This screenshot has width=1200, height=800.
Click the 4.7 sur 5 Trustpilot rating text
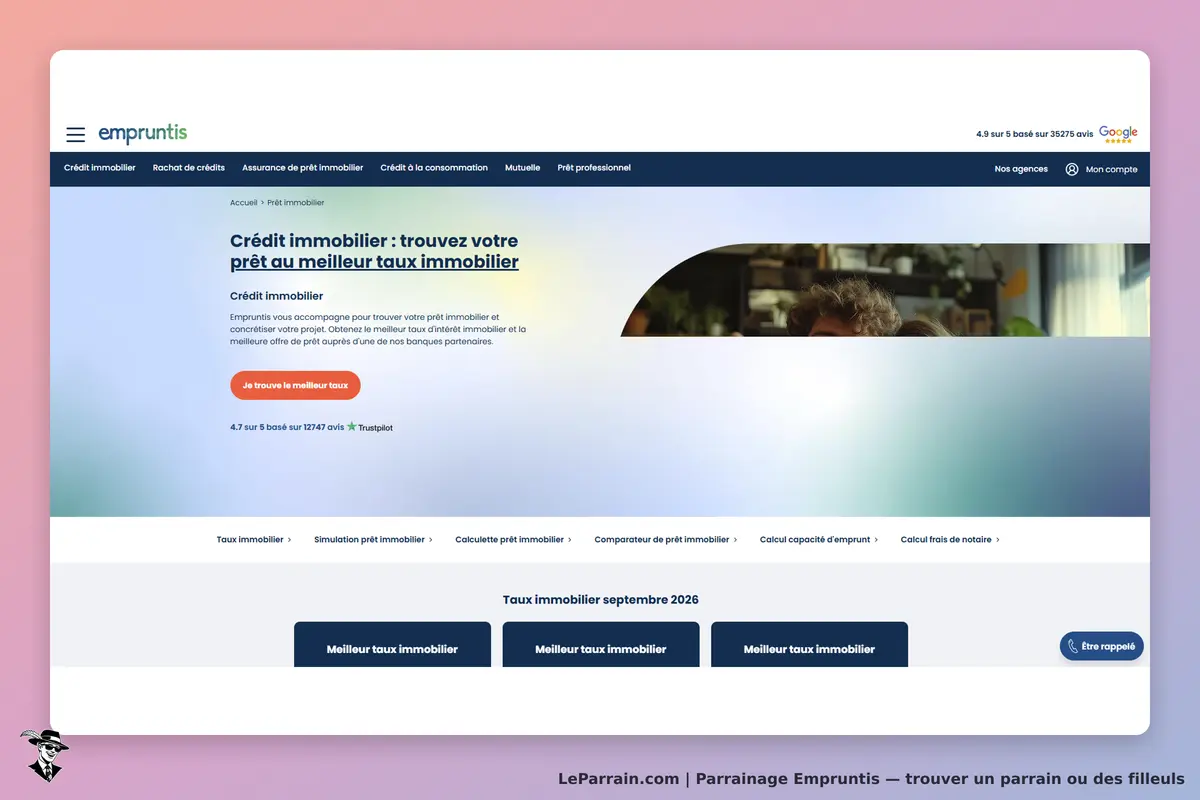(x=286, y=427)
